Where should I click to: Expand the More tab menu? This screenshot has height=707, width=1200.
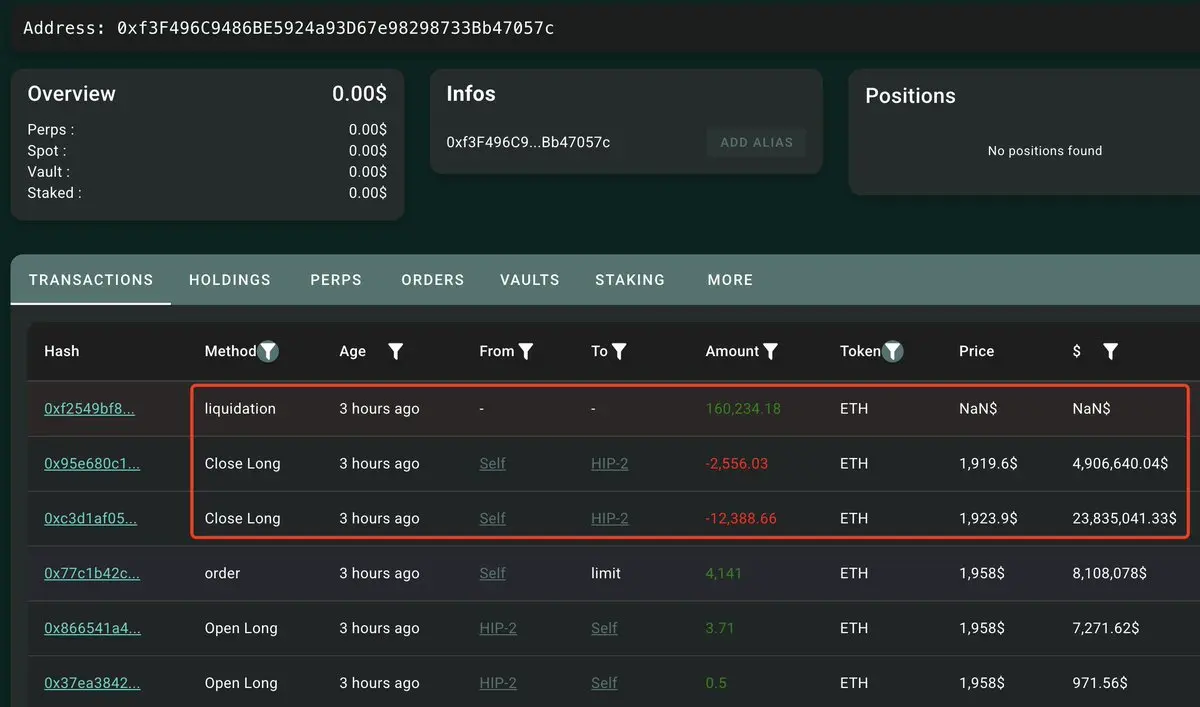click(x=730, y=280)
